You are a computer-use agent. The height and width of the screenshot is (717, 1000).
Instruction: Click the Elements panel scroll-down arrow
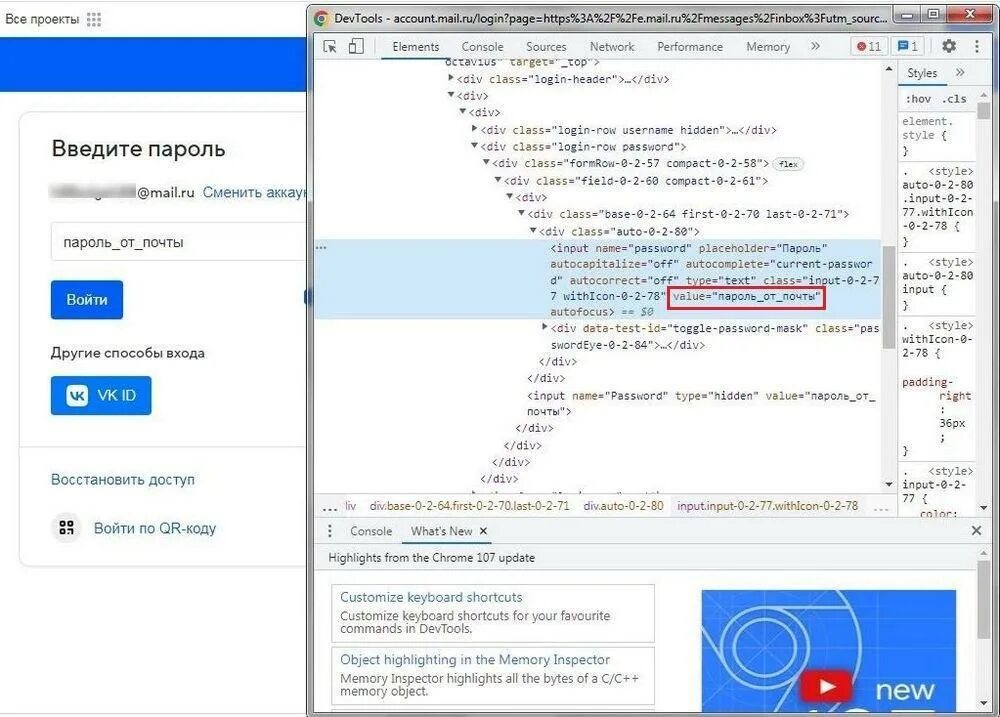pyautogui.click(x=889, y=485)
